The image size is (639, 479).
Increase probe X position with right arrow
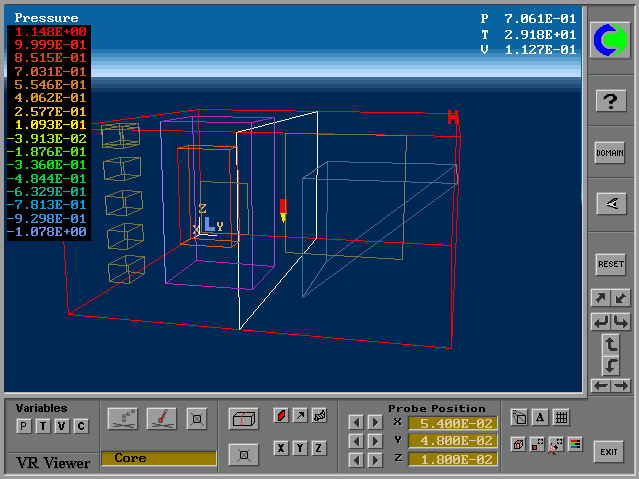(x=375, y=422)
